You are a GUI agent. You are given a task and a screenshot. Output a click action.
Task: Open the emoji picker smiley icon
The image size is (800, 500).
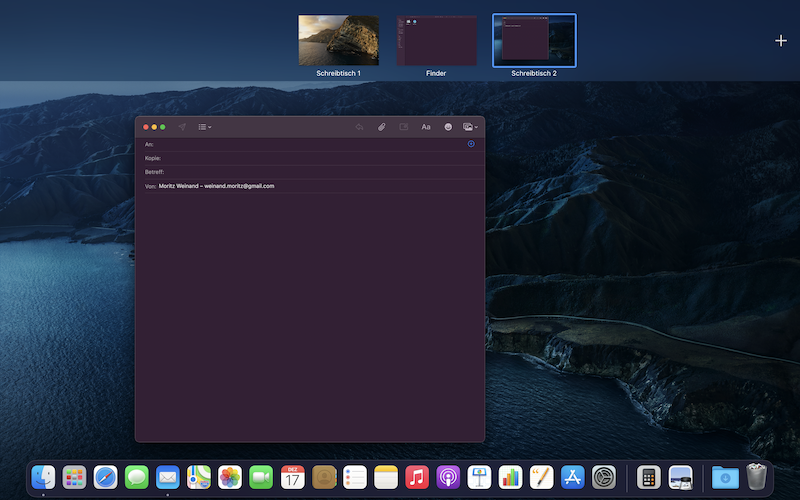(x=448, y=127)
